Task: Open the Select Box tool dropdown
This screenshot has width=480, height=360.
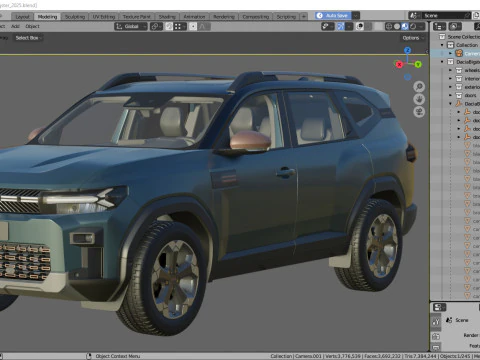Action: point(28,38)
